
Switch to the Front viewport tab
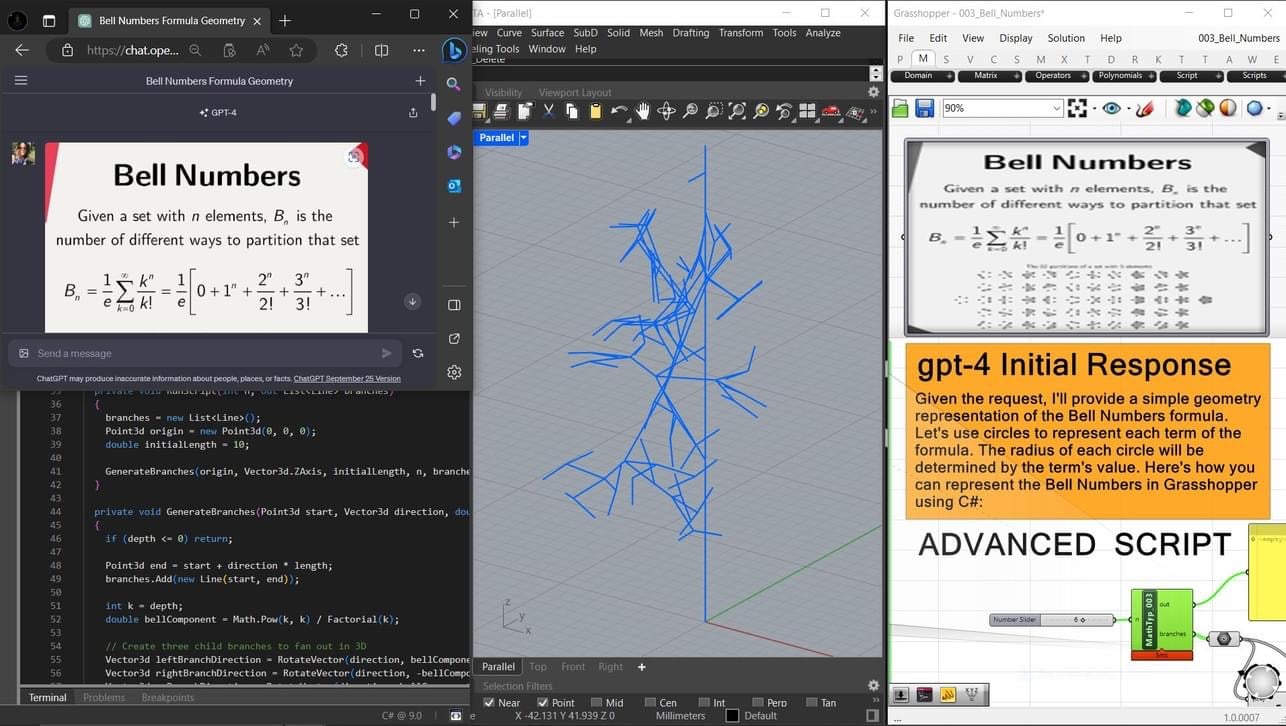(x=573, y=667)
